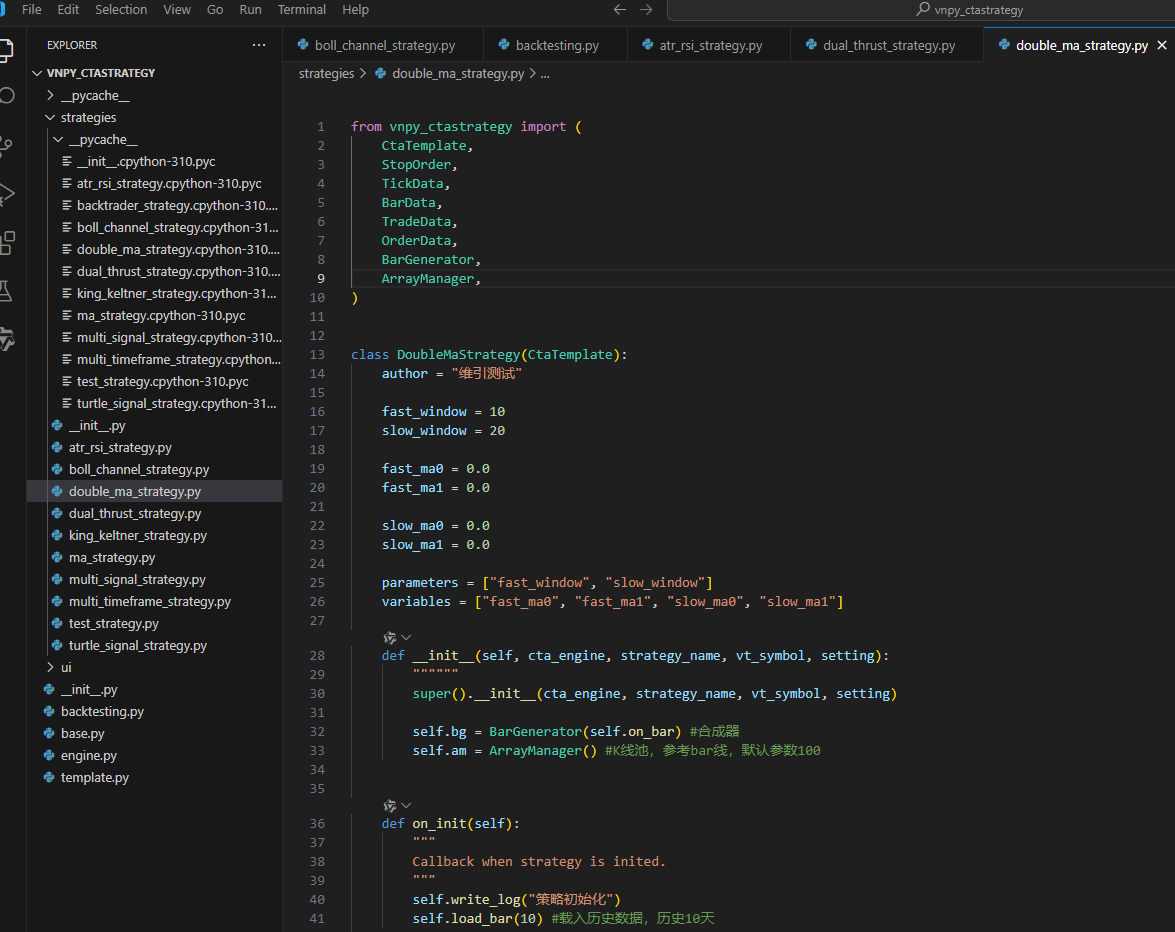Open the Explorer view in activity bar
Screen dimensions: 1175x932
[6, 49]
